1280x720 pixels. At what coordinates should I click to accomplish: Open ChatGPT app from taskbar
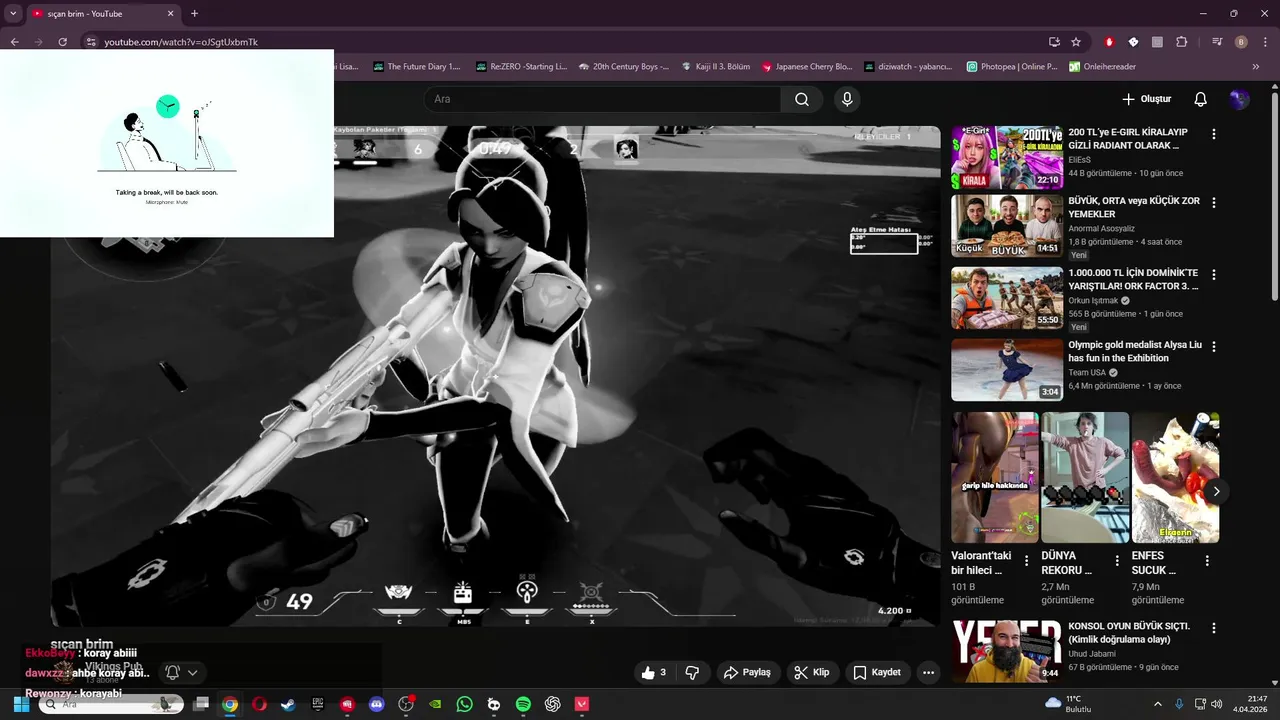pos(552,704)
